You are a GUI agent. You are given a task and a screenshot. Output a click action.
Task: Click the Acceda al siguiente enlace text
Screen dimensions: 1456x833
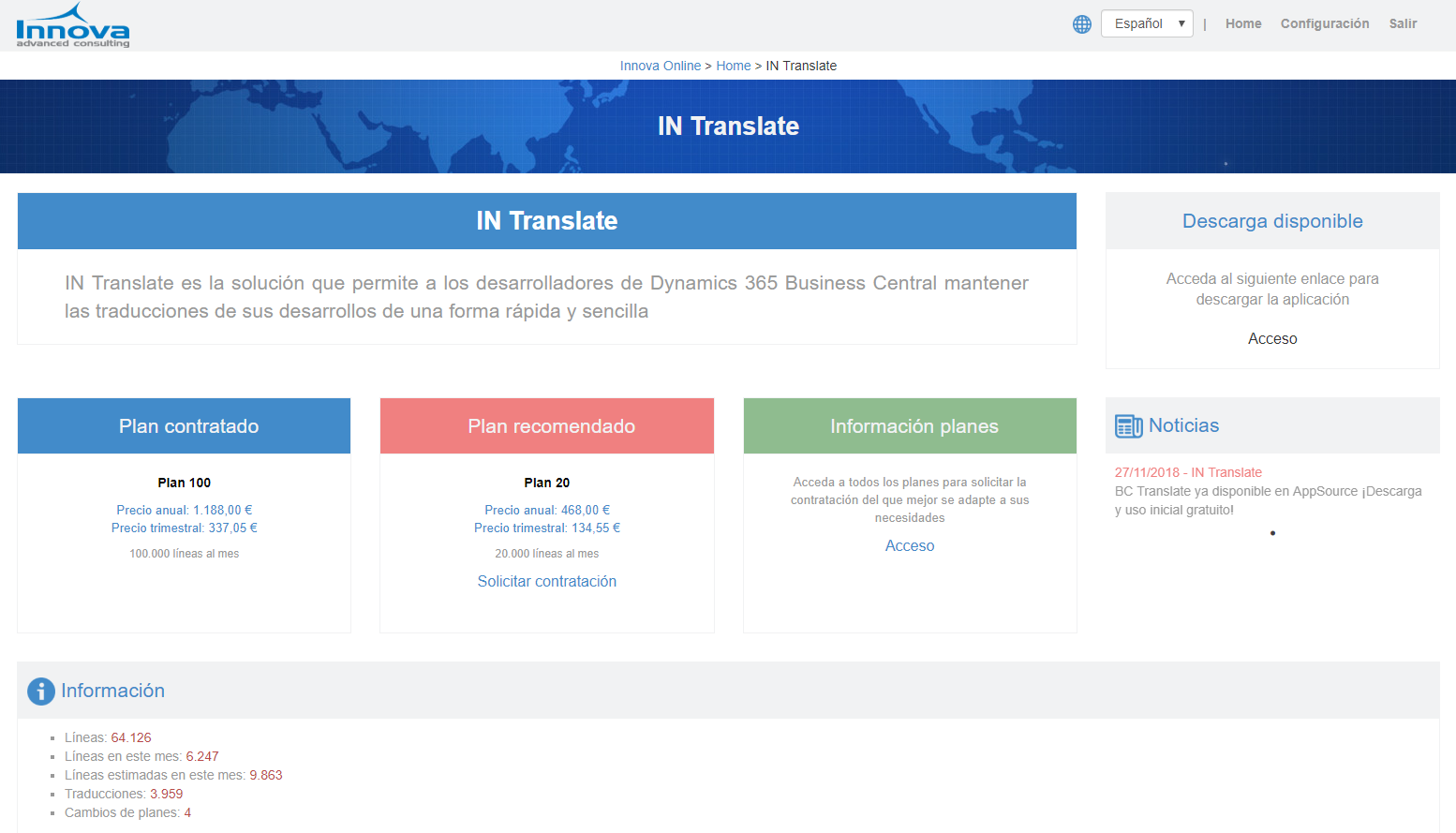pos(1272,290)
